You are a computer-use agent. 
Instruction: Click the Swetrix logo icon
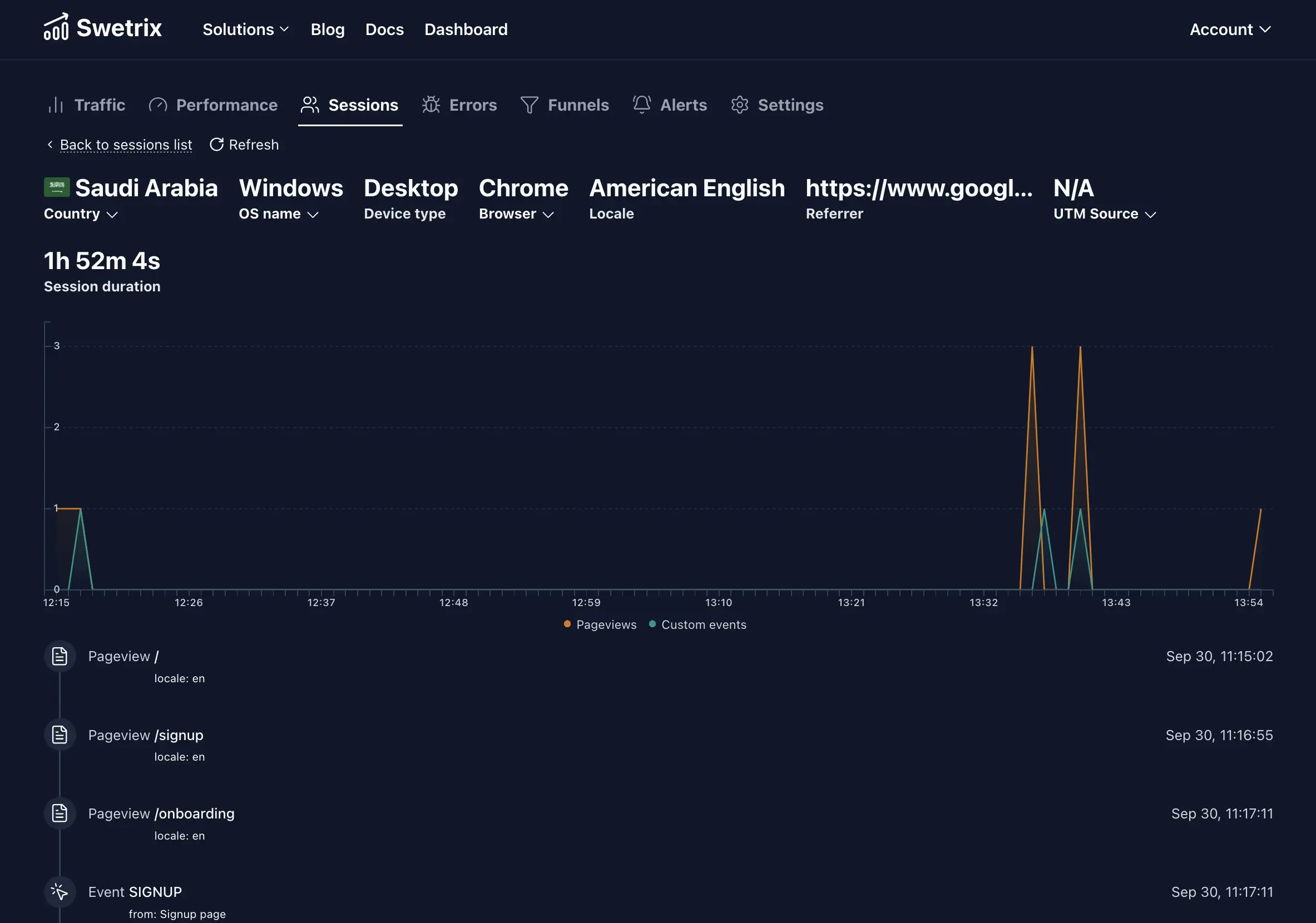pos(56,27)
